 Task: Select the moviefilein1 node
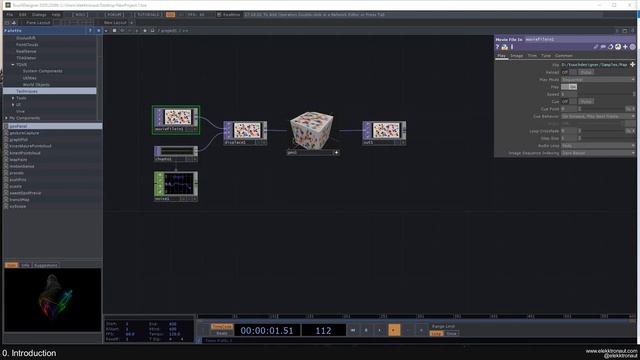tap(176, 120)
